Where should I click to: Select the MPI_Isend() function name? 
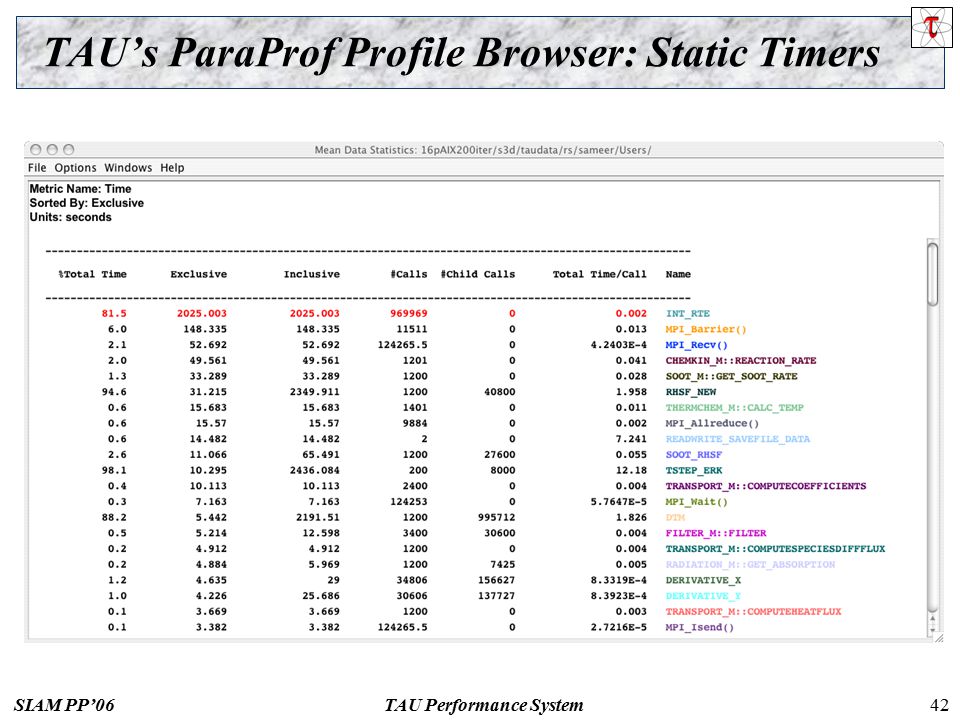[x=700, y=628]
